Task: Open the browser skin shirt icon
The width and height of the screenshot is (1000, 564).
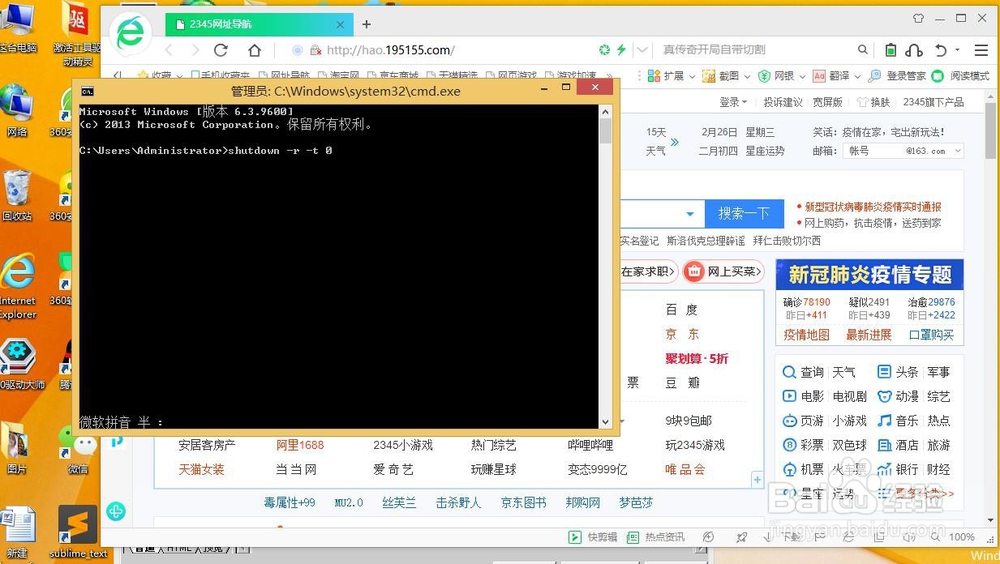Action: coord(918,18)
